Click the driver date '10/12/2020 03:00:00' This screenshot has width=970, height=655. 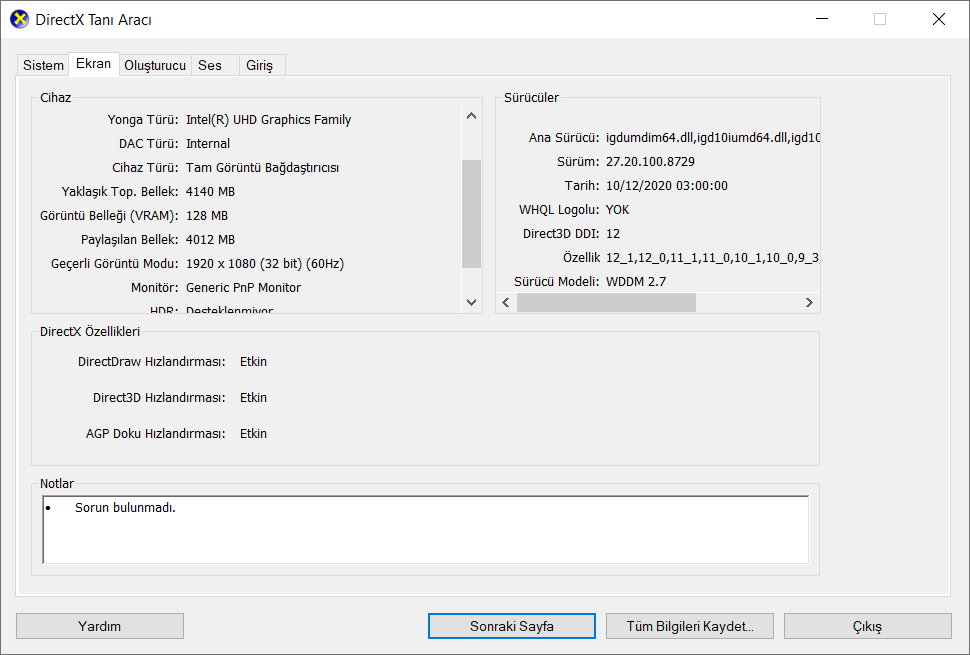click(667, 186)
